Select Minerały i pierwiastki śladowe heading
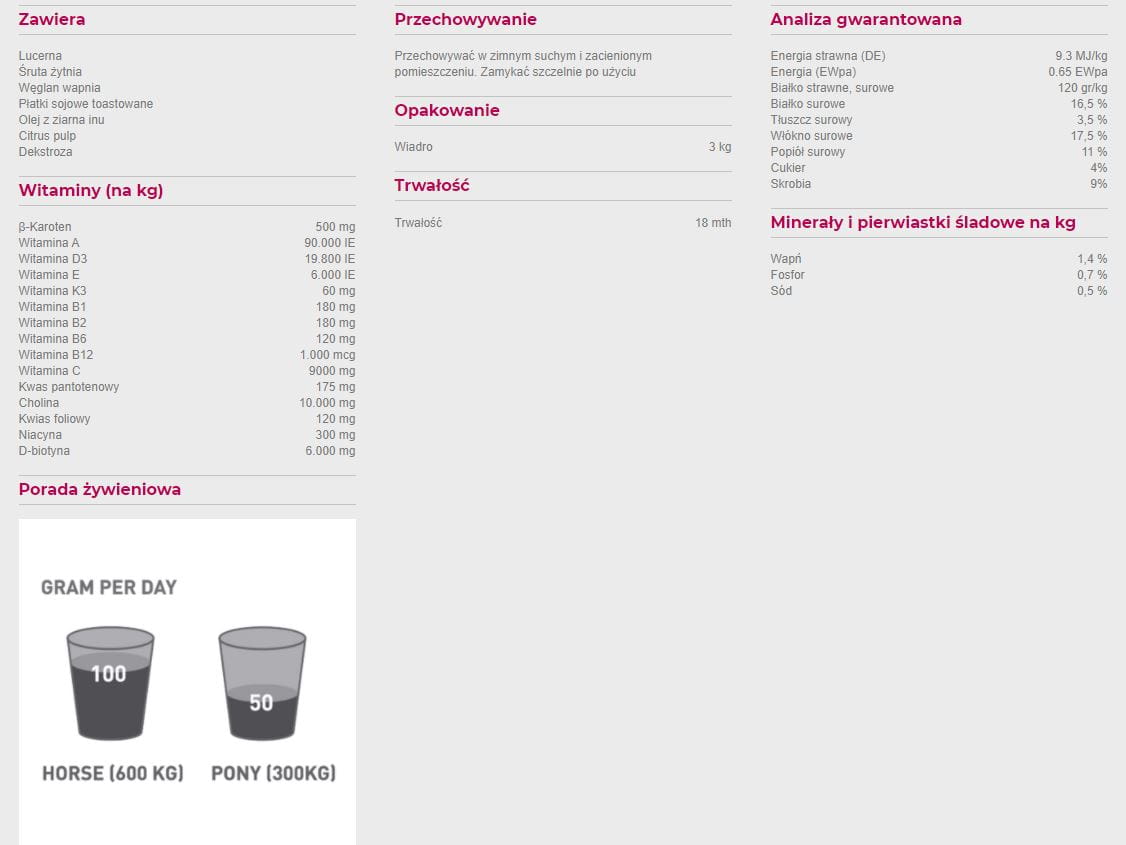Image resolution: width=1126 pixels, height=845 pixels. (922, 223)
